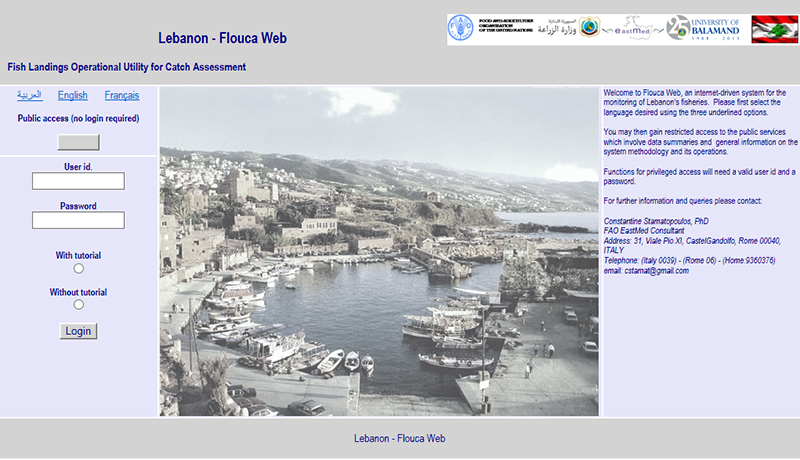Click into the Password field
The image size is (800, 460).
tap(78, 220)
